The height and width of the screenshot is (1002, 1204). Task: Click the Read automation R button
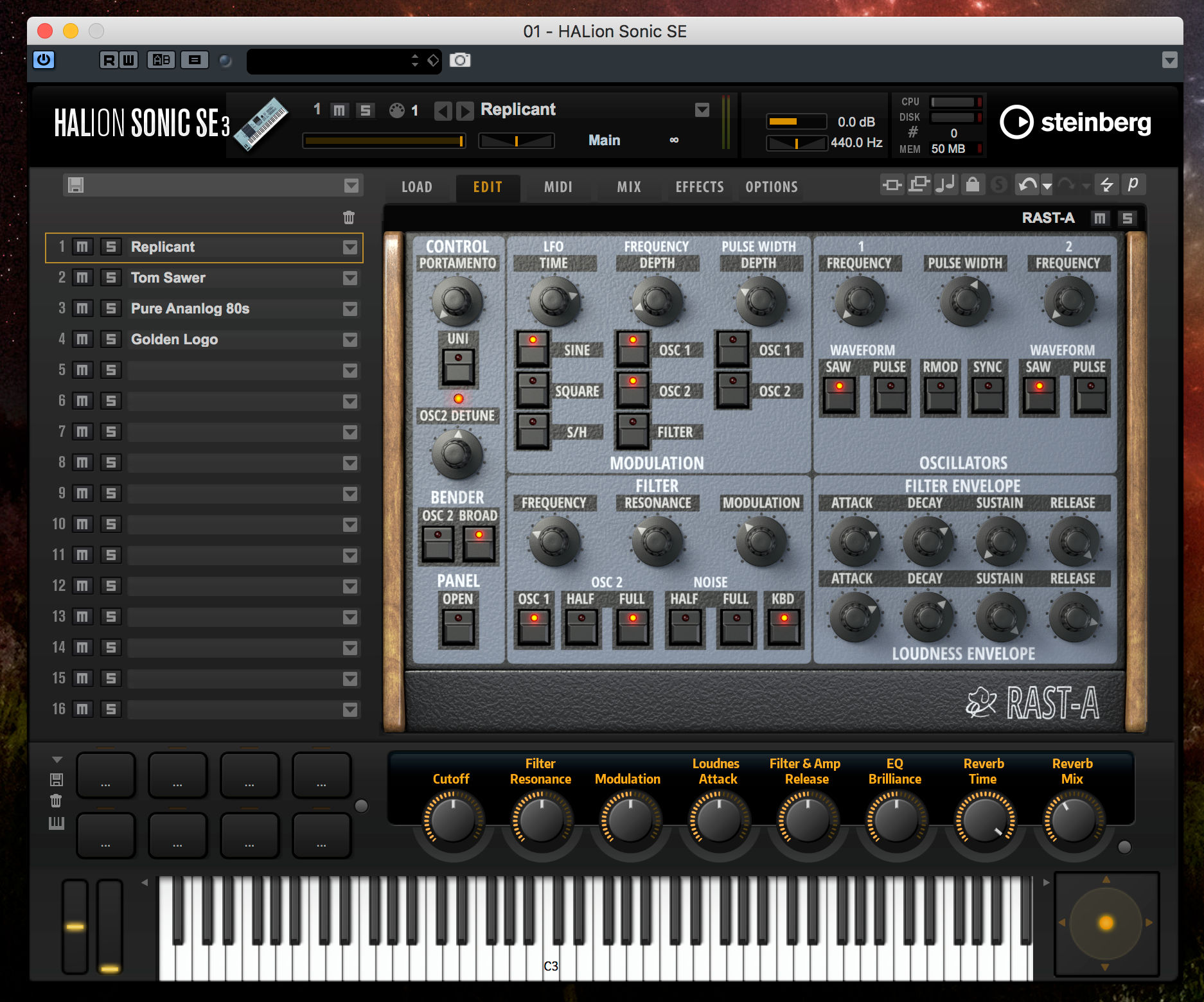click(x=109, y=60)
